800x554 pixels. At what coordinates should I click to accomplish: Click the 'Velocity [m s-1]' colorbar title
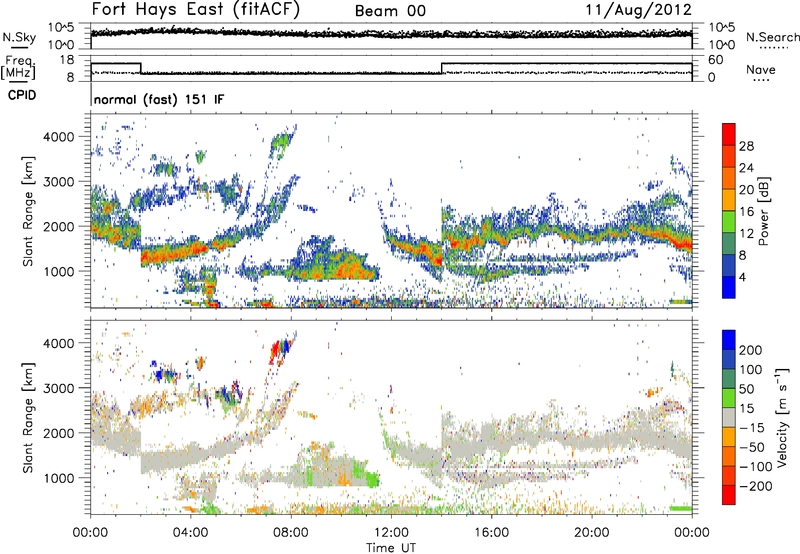781,416
